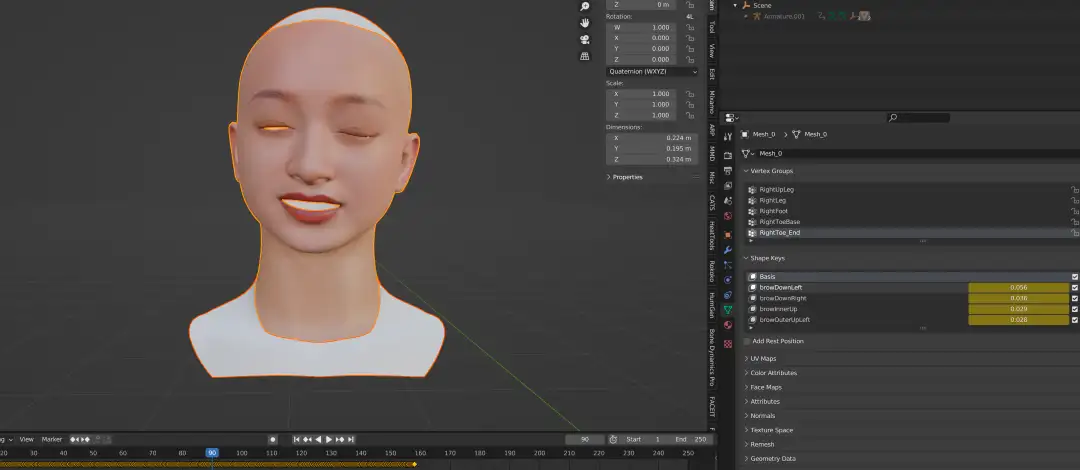1080x470 pixels.
Task: Collapse the Vertex Groups panel
Action: (768, 171)
